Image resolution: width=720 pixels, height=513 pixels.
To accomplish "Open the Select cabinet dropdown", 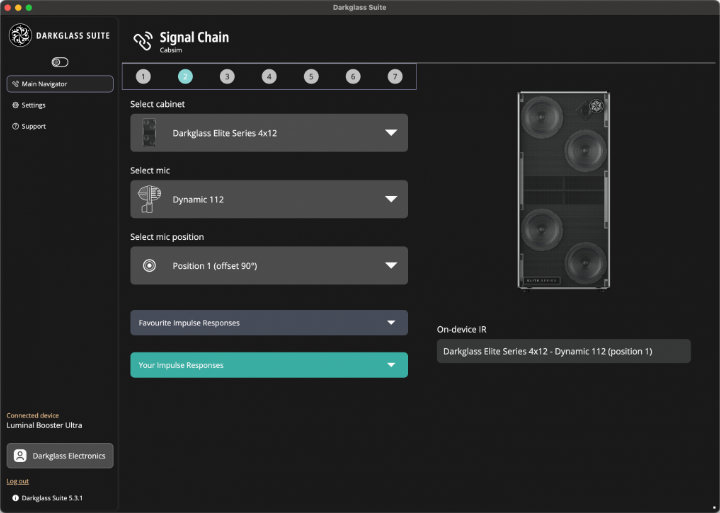I will coord(269,133).
